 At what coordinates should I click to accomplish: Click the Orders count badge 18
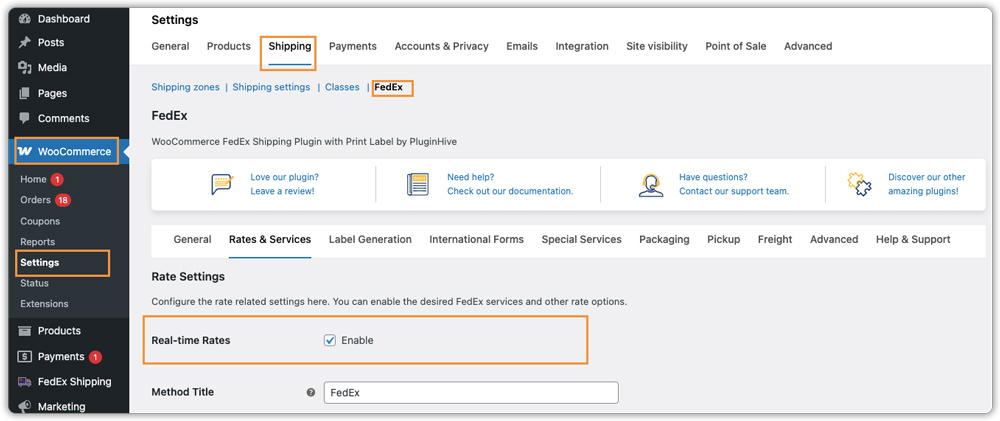(62, 200)
